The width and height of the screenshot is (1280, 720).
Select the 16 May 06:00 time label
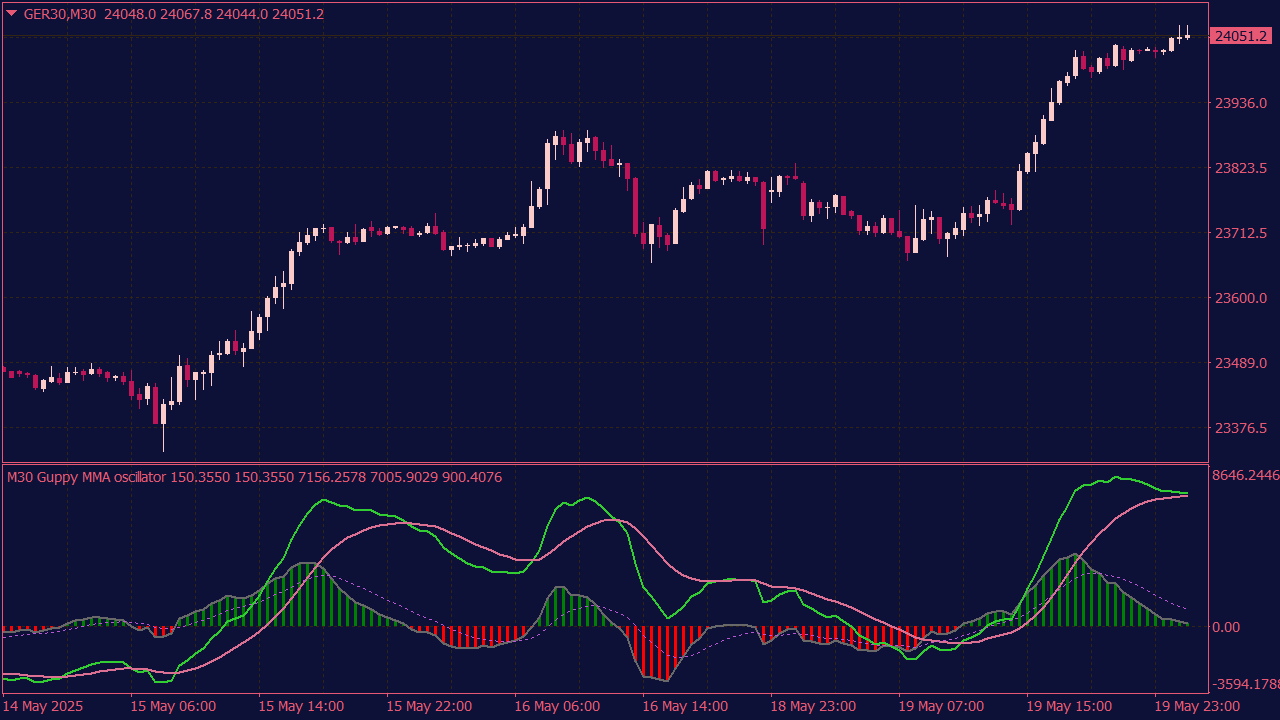tap(557, 706)
